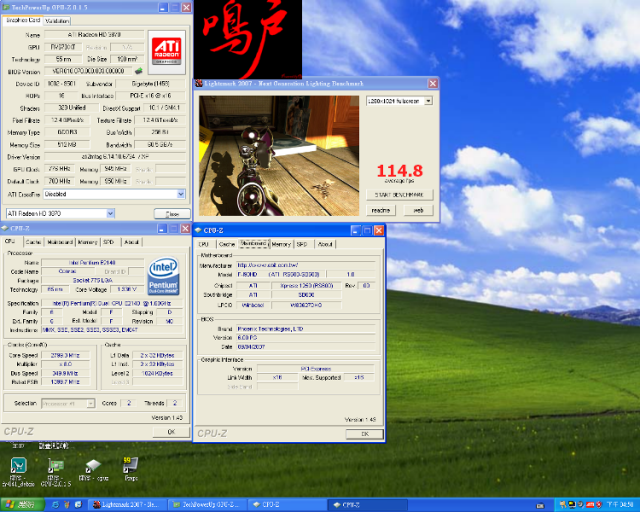Viewport: 640px width, 512px height.
Task: Open About tab in the CPU-Z Mainboard window
Action: click(x=325, y=244)
